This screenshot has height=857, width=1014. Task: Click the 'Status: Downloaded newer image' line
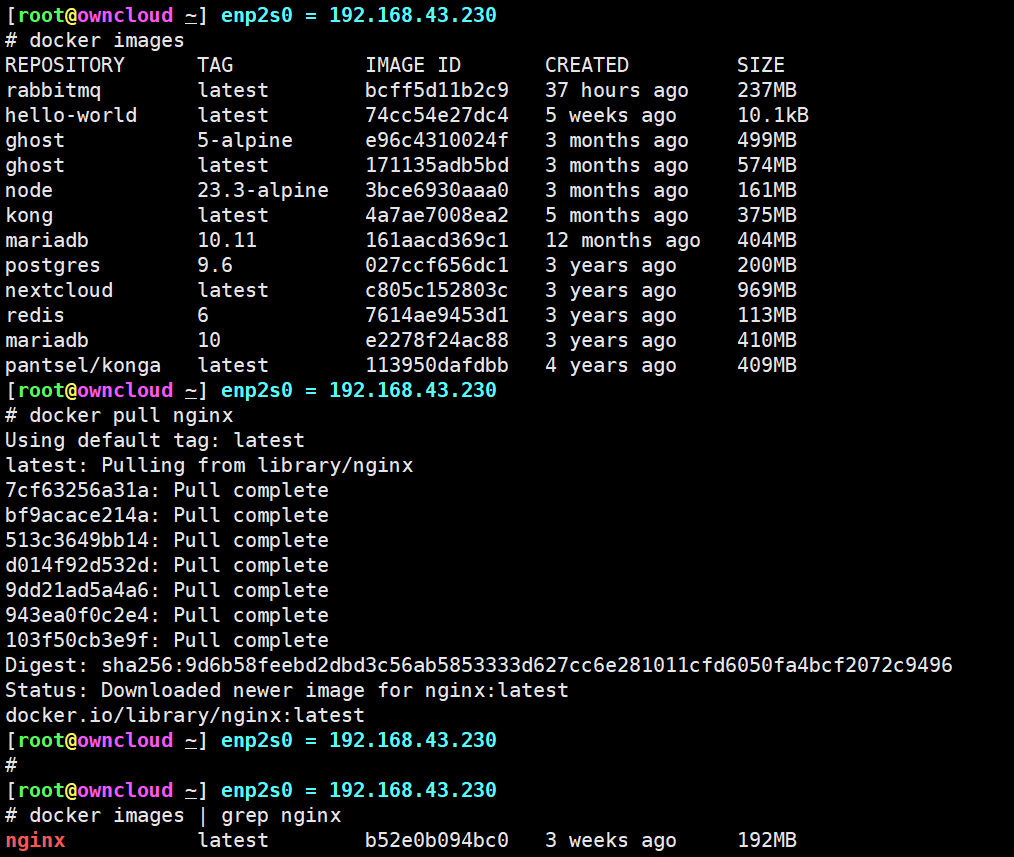(x=286, y=690)
